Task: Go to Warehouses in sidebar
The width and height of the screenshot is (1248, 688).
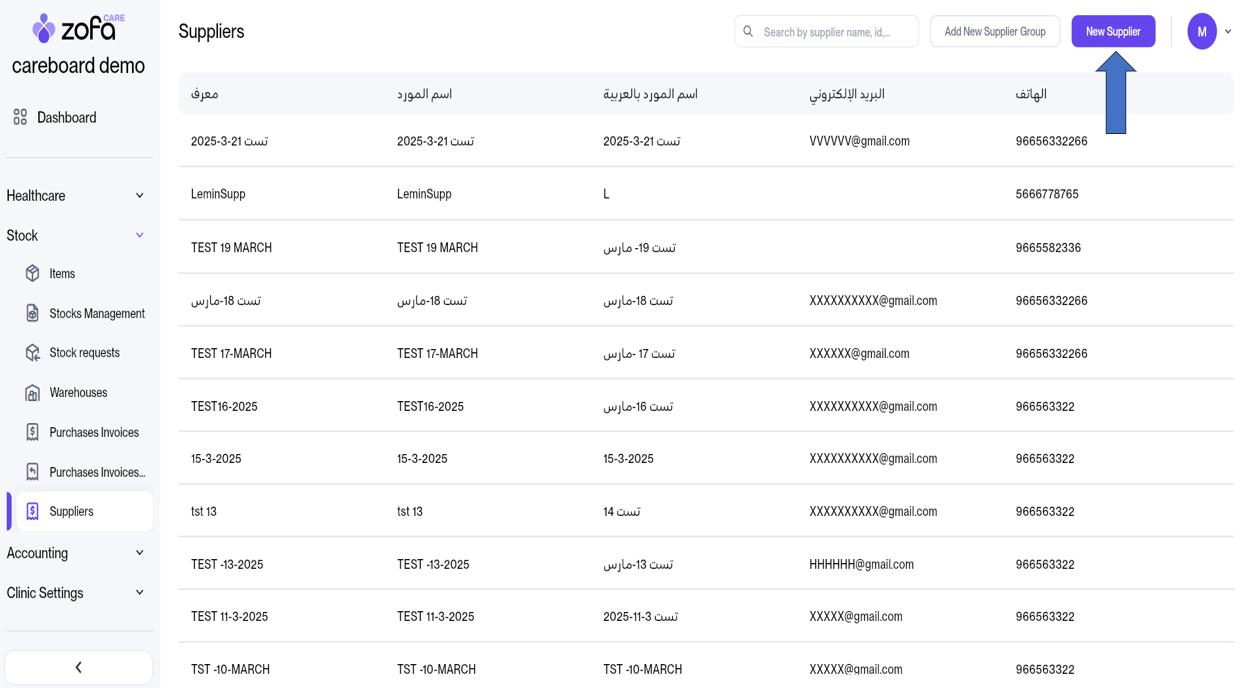Action: coord(78,393)
